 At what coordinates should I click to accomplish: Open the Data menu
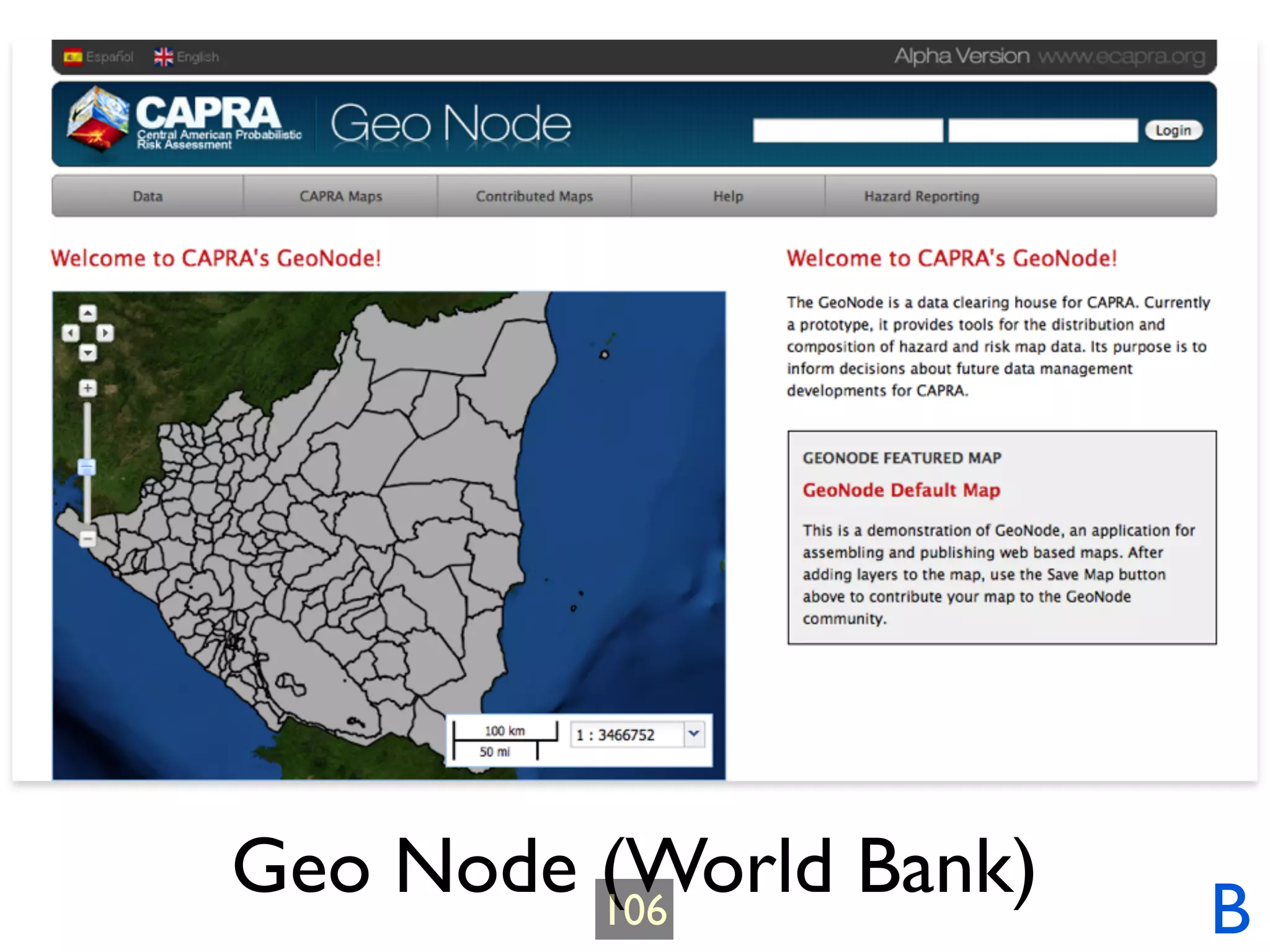pyautogui.click(x=148, y=196)
